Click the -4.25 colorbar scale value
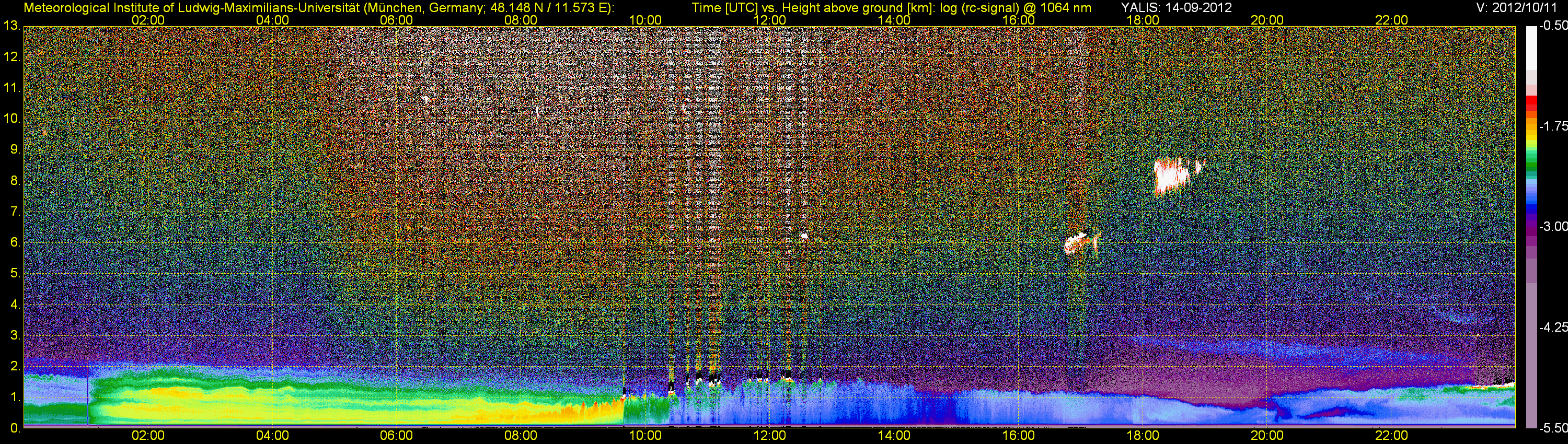The width and height of the screenshot is (1568, 444). click(1553, 327)
